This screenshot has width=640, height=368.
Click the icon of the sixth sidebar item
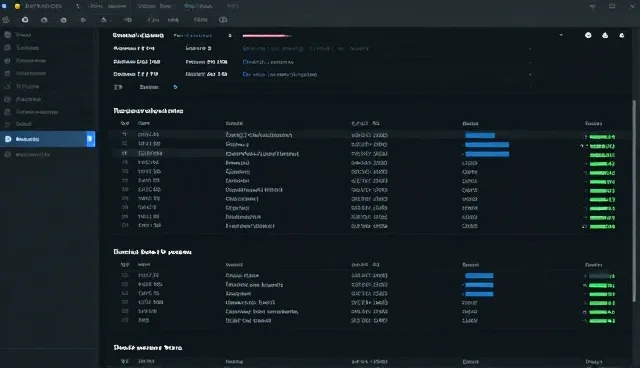(7, 99)
